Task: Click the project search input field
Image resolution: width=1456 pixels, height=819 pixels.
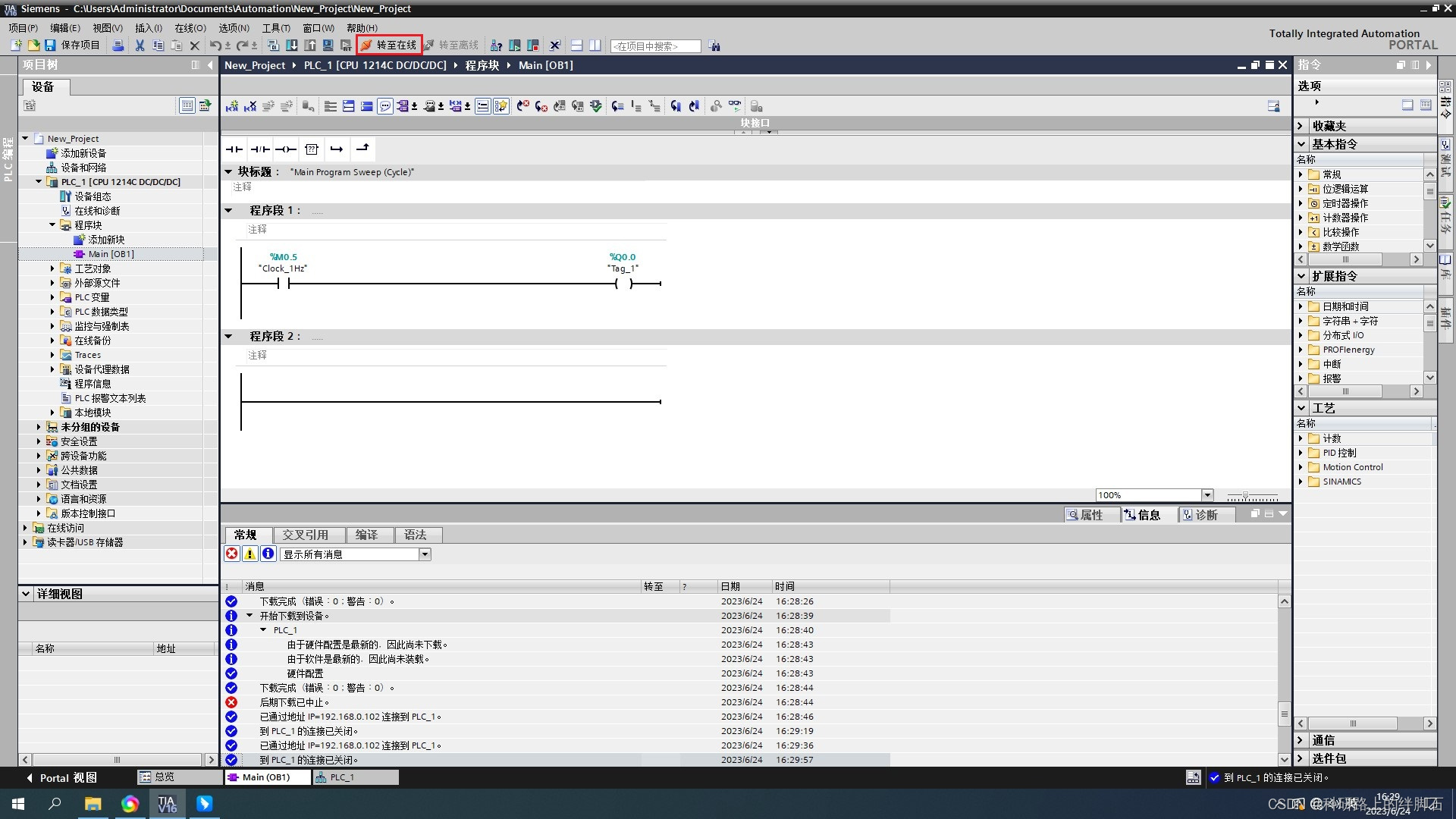Action: [655, 46]
